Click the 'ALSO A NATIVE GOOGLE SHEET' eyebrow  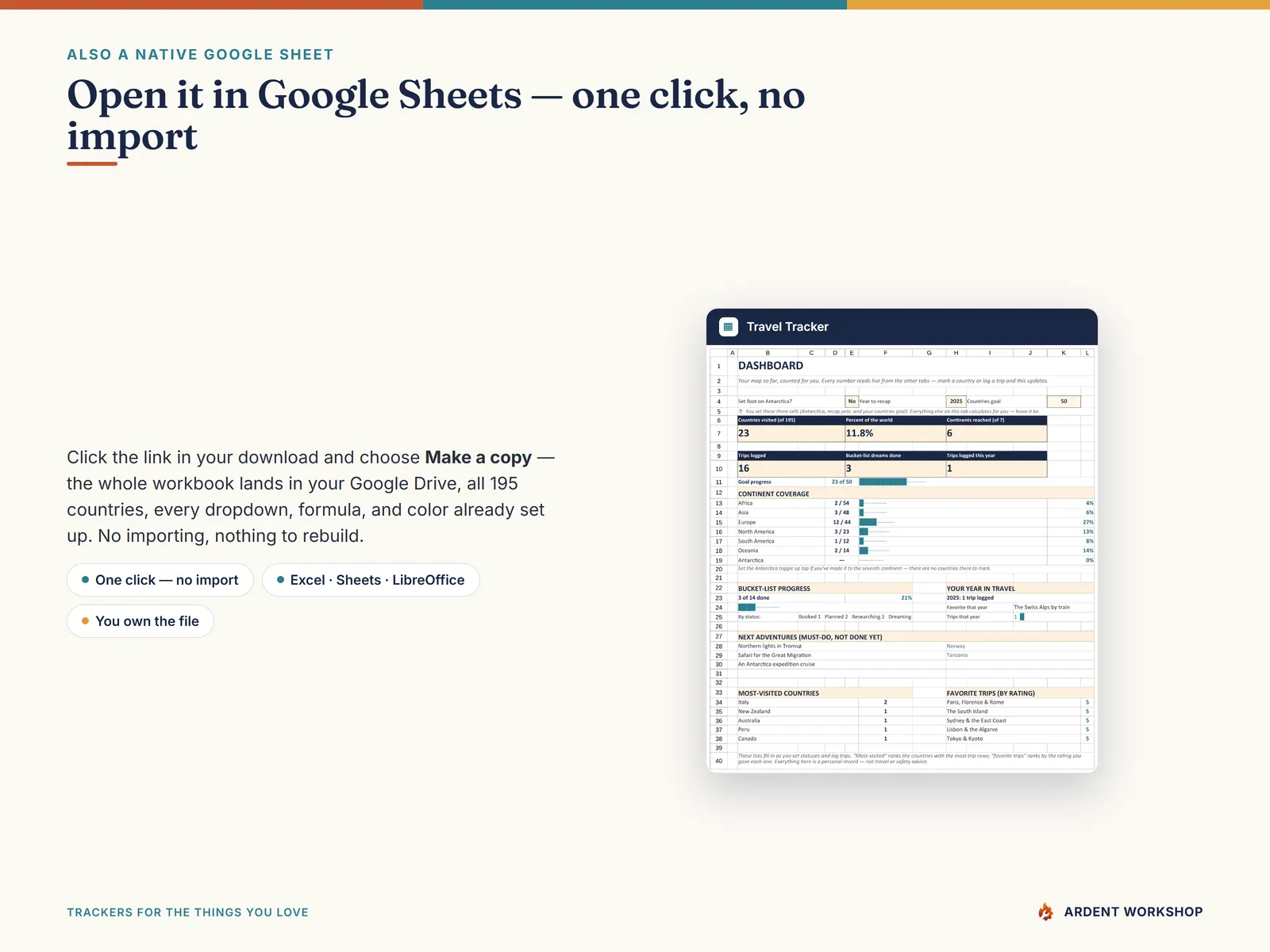point(200,55)
